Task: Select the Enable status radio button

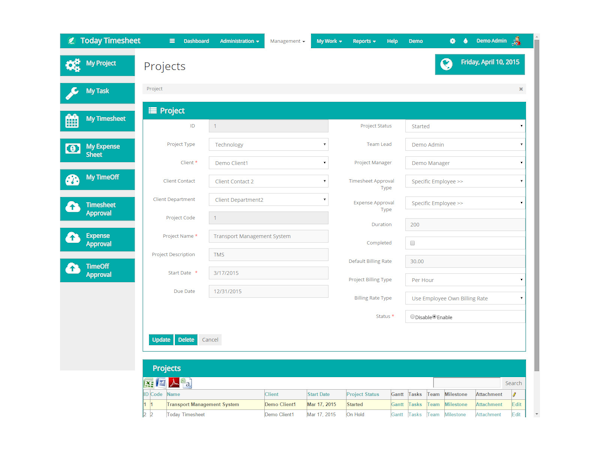Action: (x=434, y=317)
